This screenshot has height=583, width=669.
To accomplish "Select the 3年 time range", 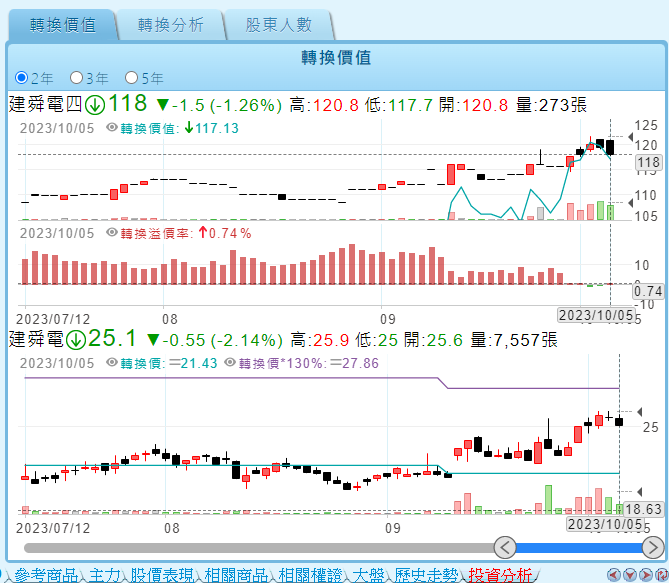I will point(77,77).
